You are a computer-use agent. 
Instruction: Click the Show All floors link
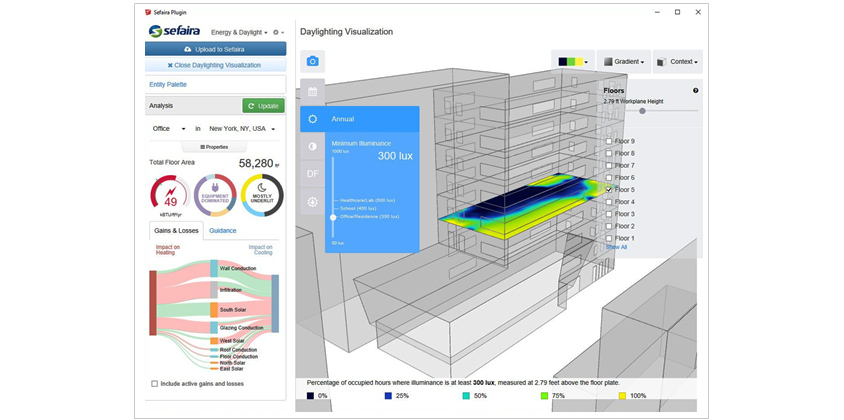[x=616, y=247]
